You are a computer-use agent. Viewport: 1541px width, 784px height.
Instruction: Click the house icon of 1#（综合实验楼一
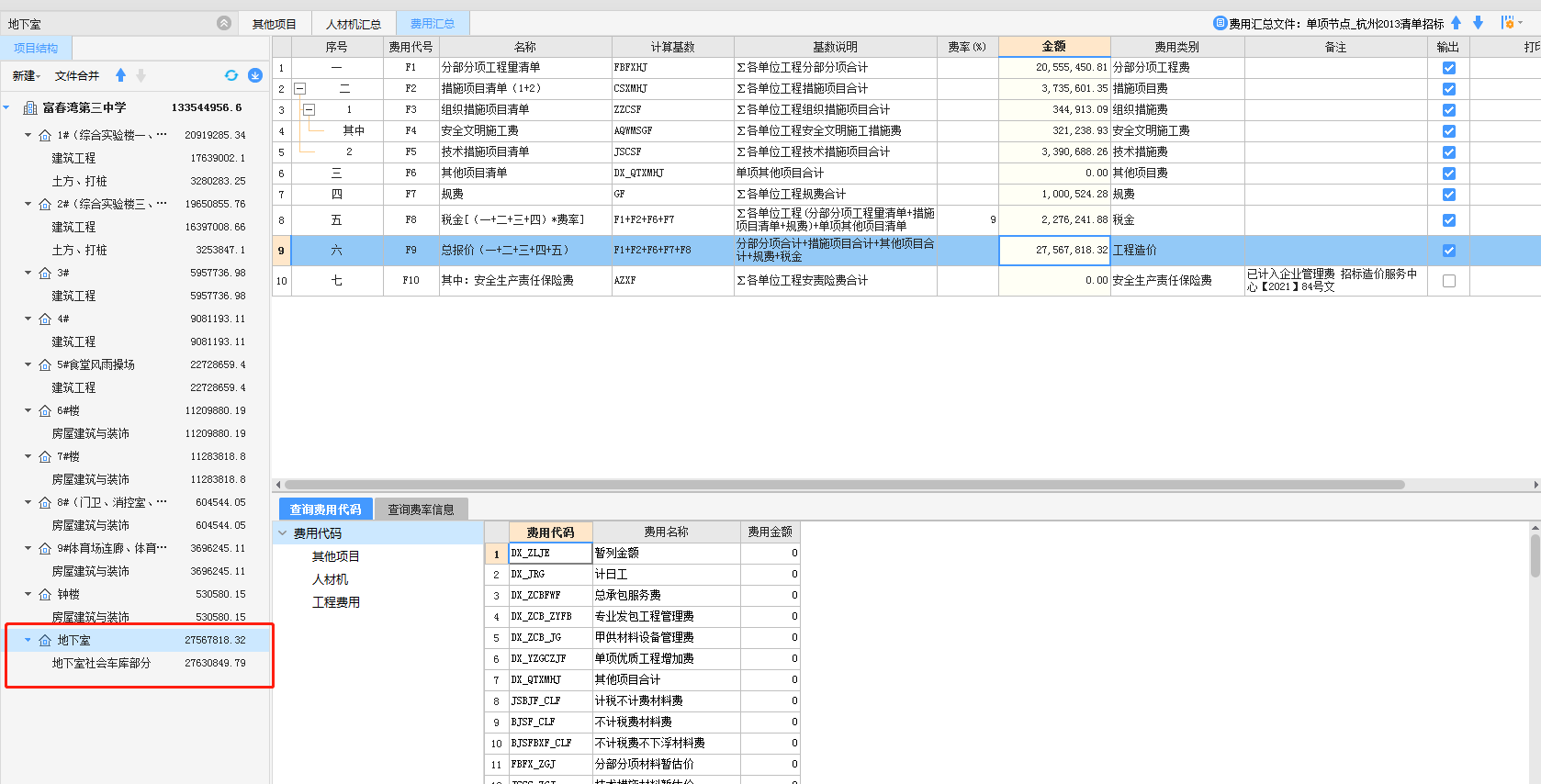pos(45,135)
